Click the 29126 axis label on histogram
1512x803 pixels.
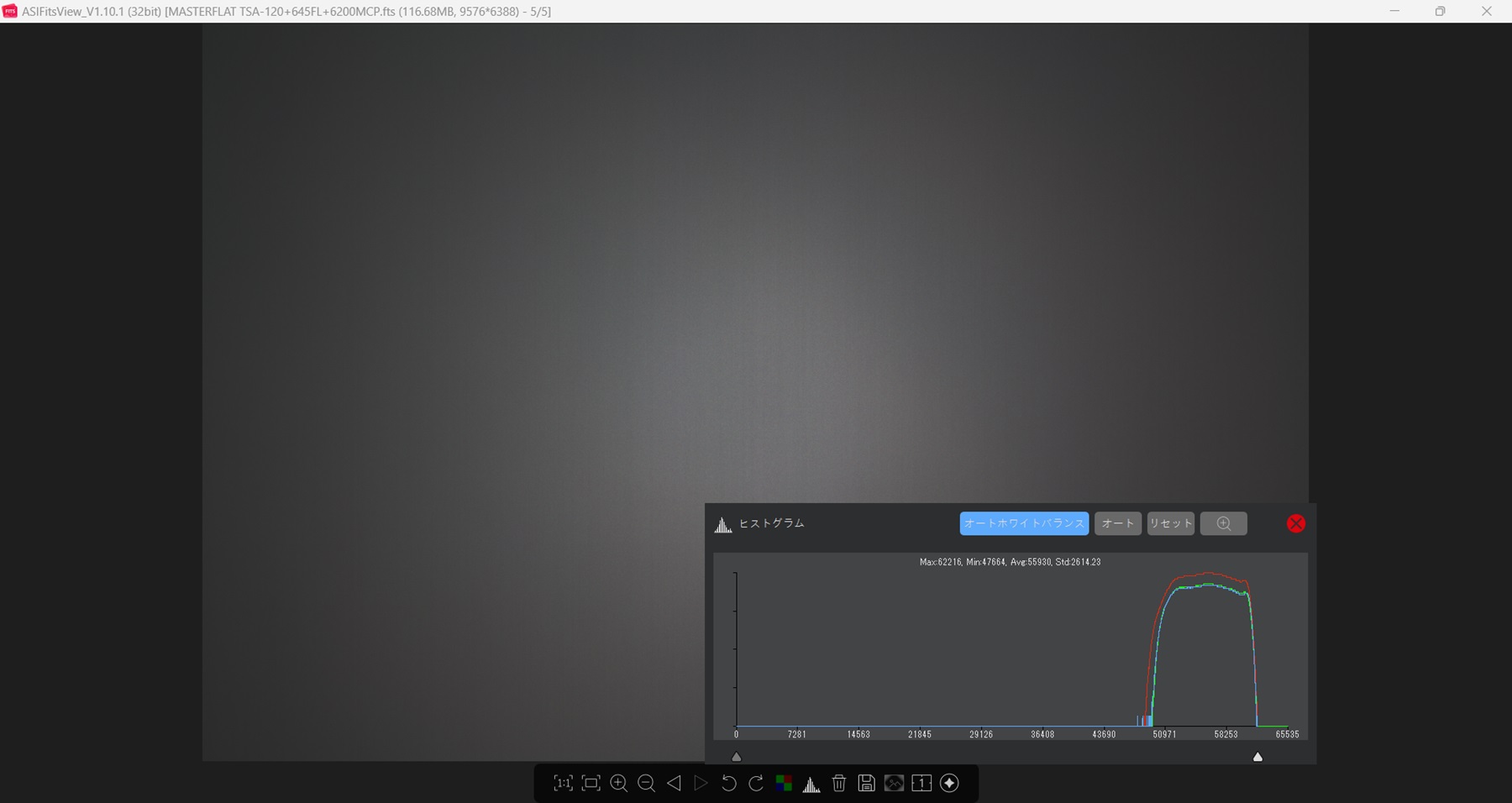tap(980, 734)
